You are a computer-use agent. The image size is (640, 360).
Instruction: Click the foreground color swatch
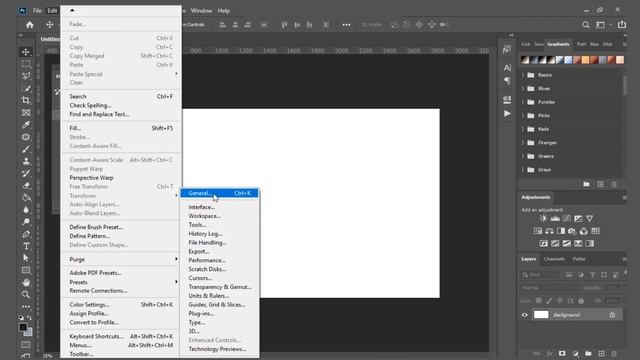pos(23,327)
